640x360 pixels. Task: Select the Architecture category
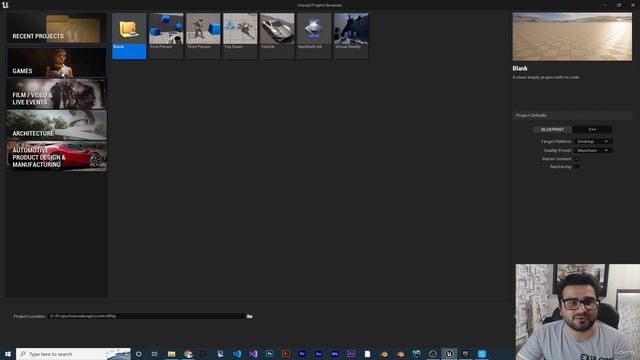56,125
